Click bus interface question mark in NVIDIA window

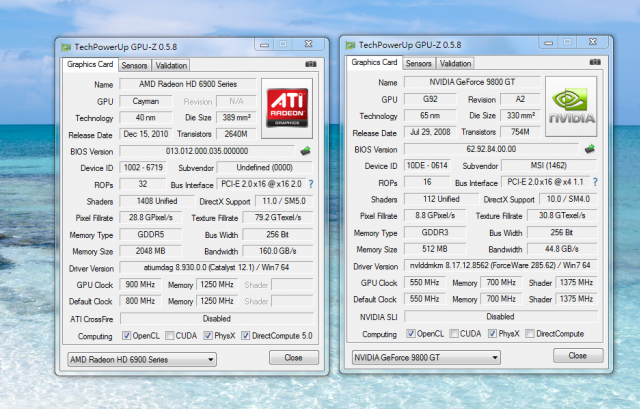point(595,182)
